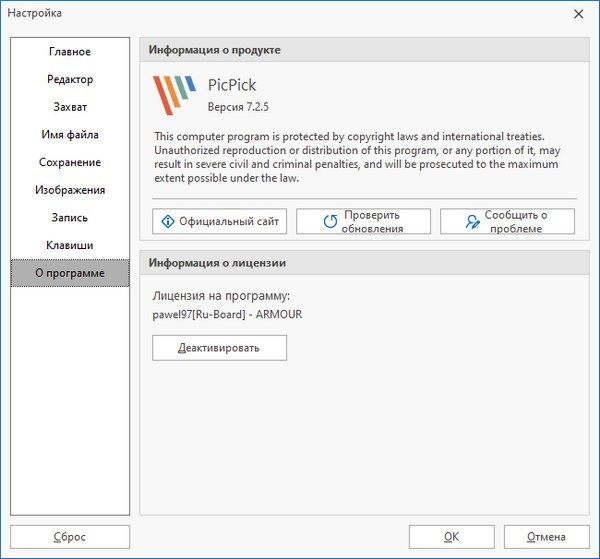
Task: Open the Сохранение settings page
Action: 70,162
